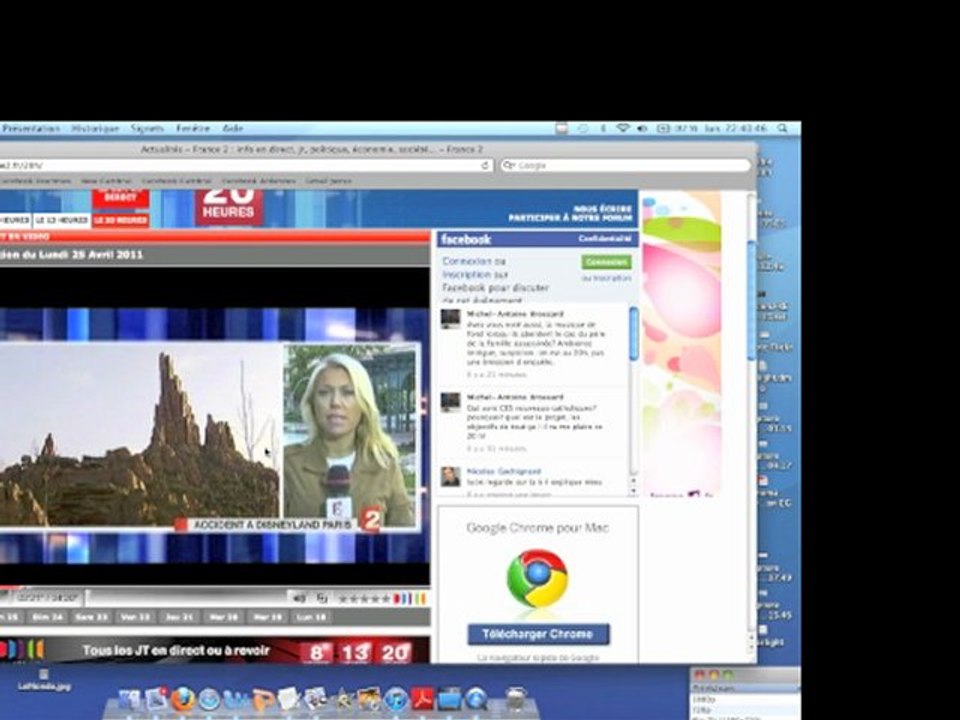Switch to the Le 13 Heures tab
The width and height of the screenshot is (960, 720).
61,220
